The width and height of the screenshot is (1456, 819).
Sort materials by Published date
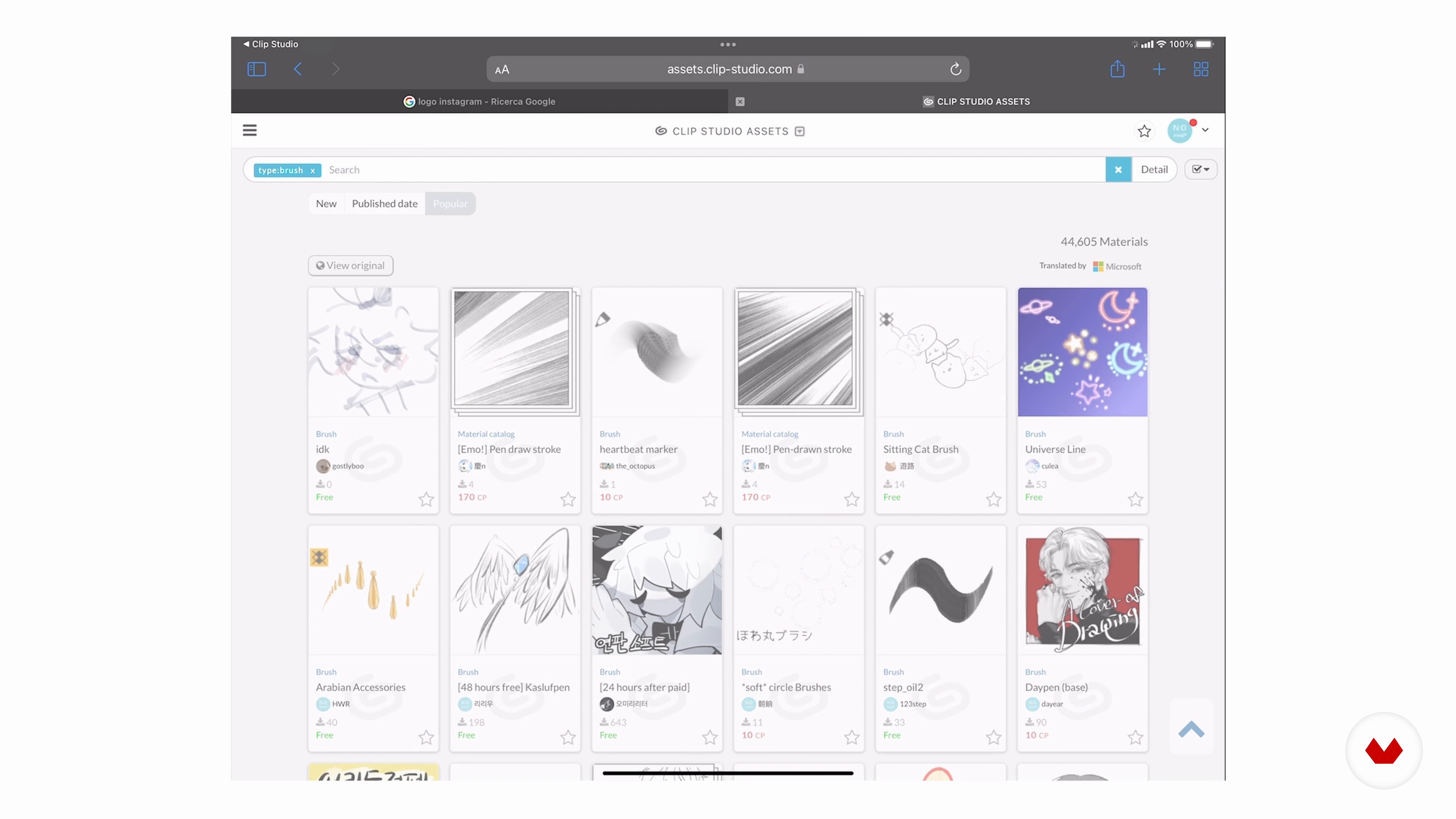click(385, 204)
